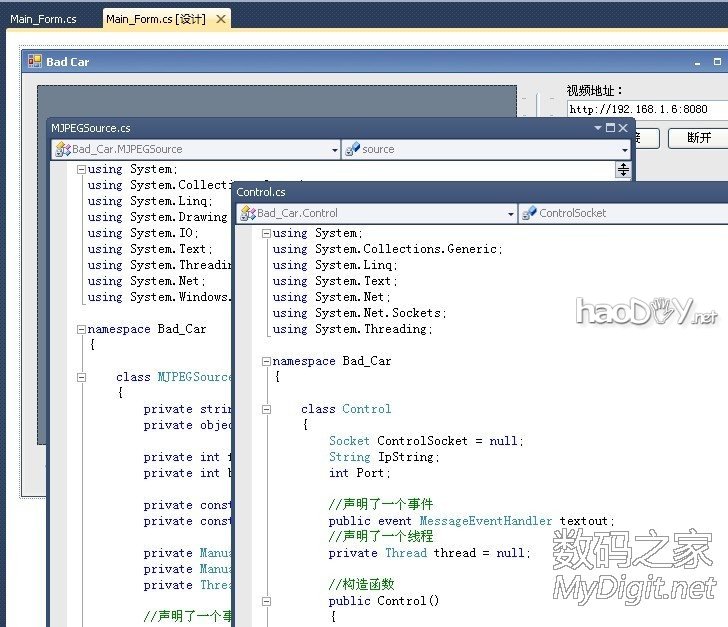
Task: Collapse namespace Bad_Car in MJPEGSource.cs
Action: coord(81,329)
